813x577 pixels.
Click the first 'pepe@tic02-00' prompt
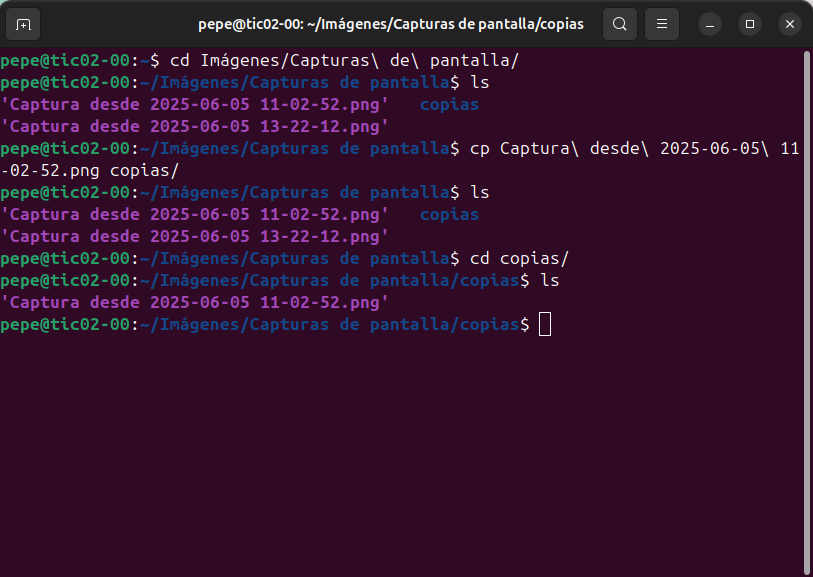65,60
